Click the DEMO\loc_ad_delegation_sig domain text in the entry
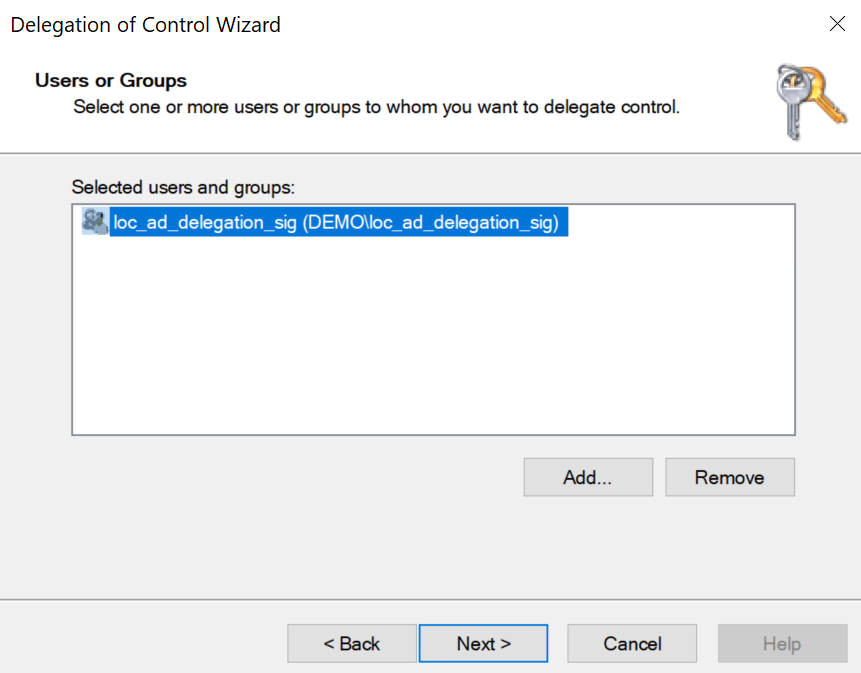The height and width of the screenshot is (673, 861). (430, 222)
